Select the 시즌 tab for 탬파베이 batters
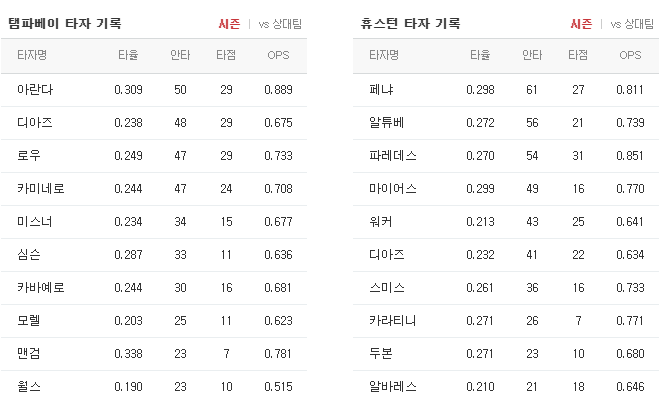The width and height of the screenshot is (662, 417). (229, 24)
